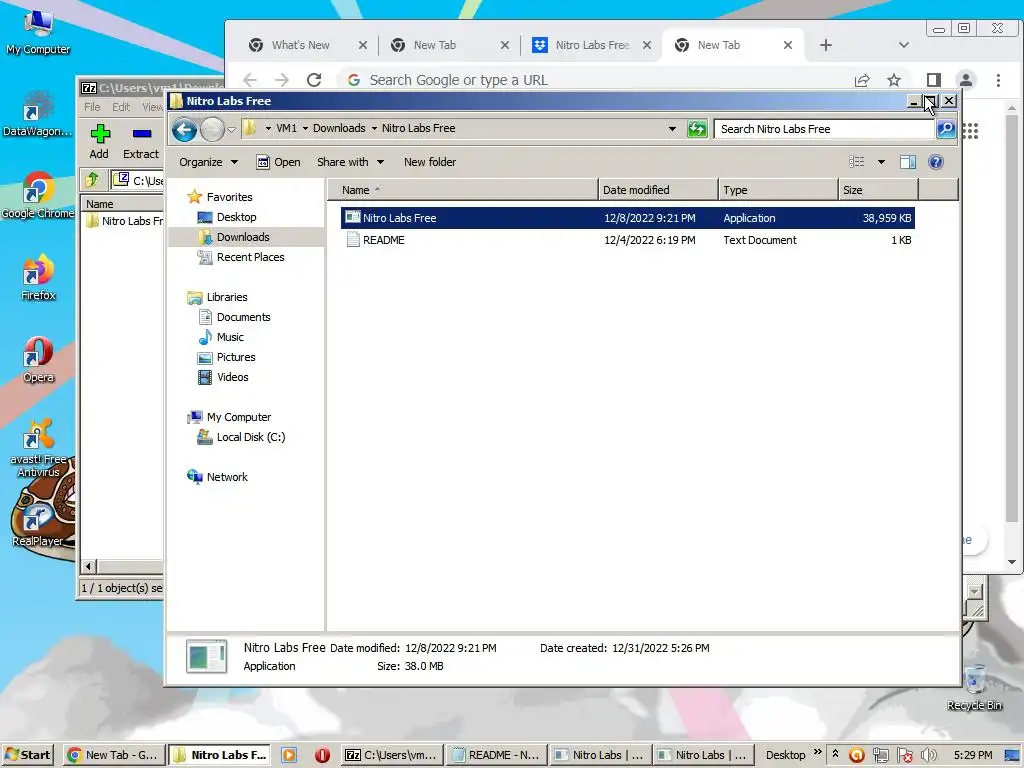Click the 7-Zip Add button
The width and height of the screenshot is (1024, 768).
99,142
